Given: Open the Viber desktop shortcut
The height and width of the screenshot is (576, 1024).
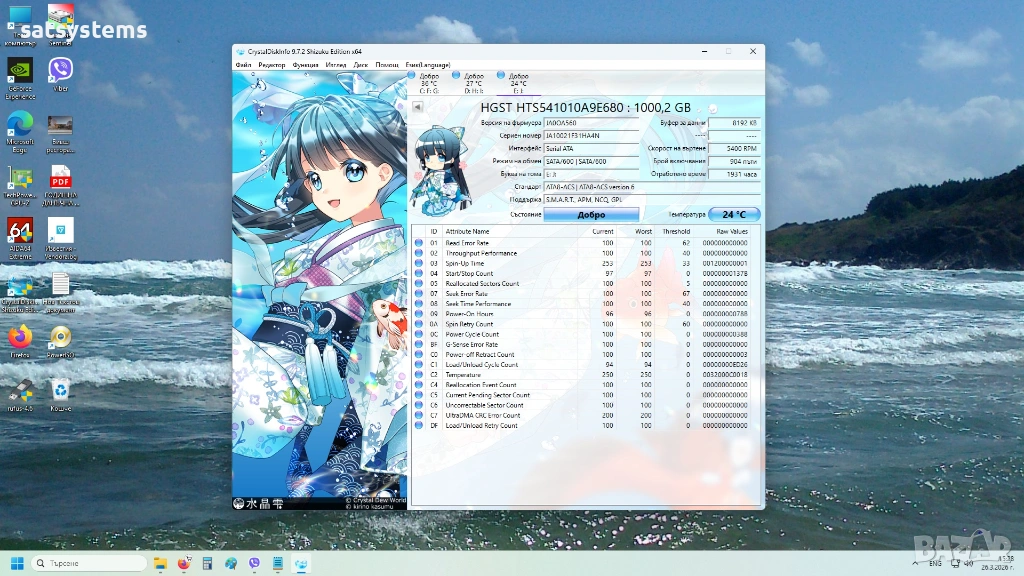Looking at the screenshot, I should coord(60,74).
